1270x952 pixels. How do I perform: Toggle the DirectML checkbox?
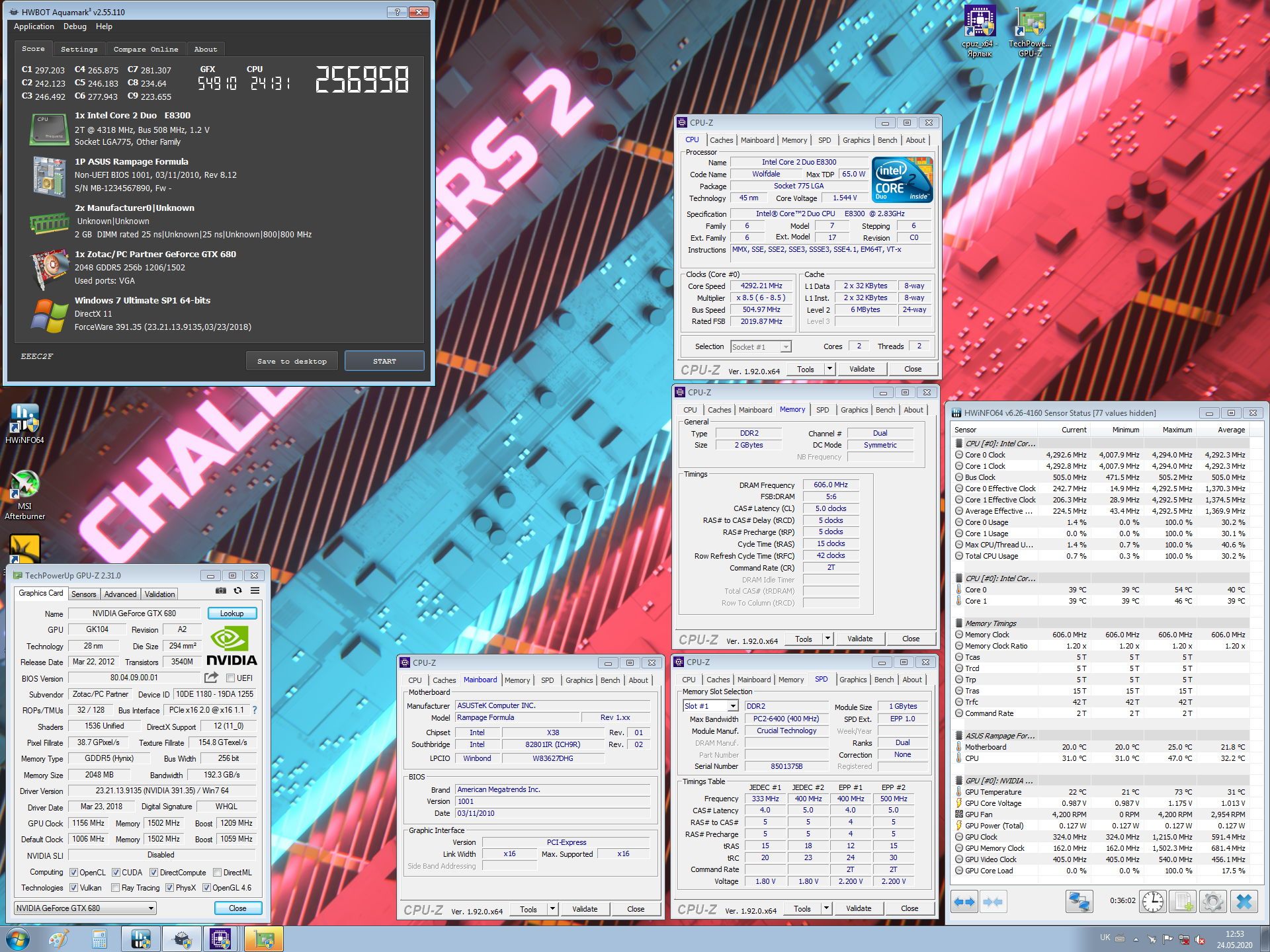point(217,872)
